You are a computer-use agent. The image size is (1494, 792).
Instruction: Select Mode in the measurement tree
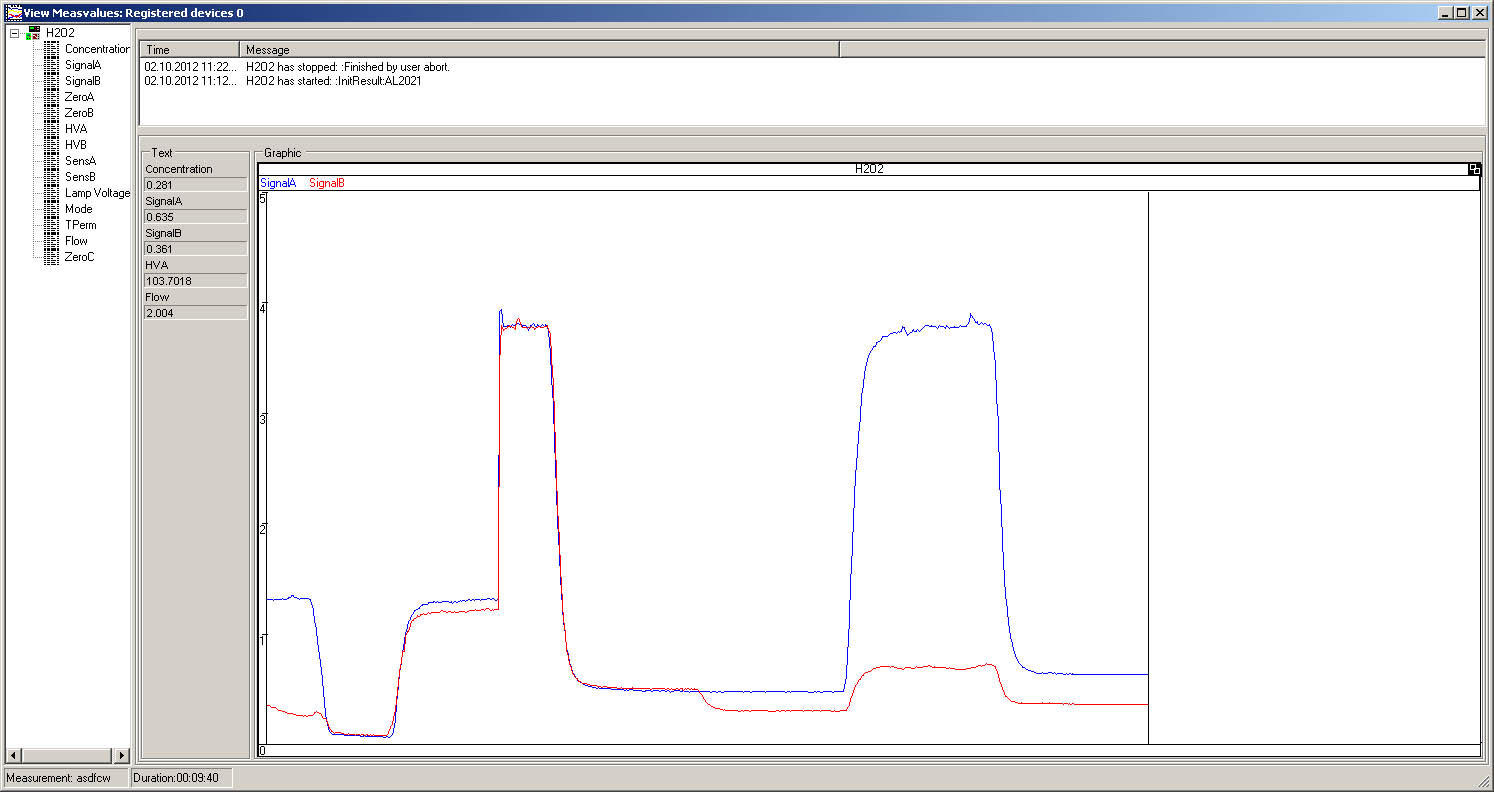coord(78,209)
